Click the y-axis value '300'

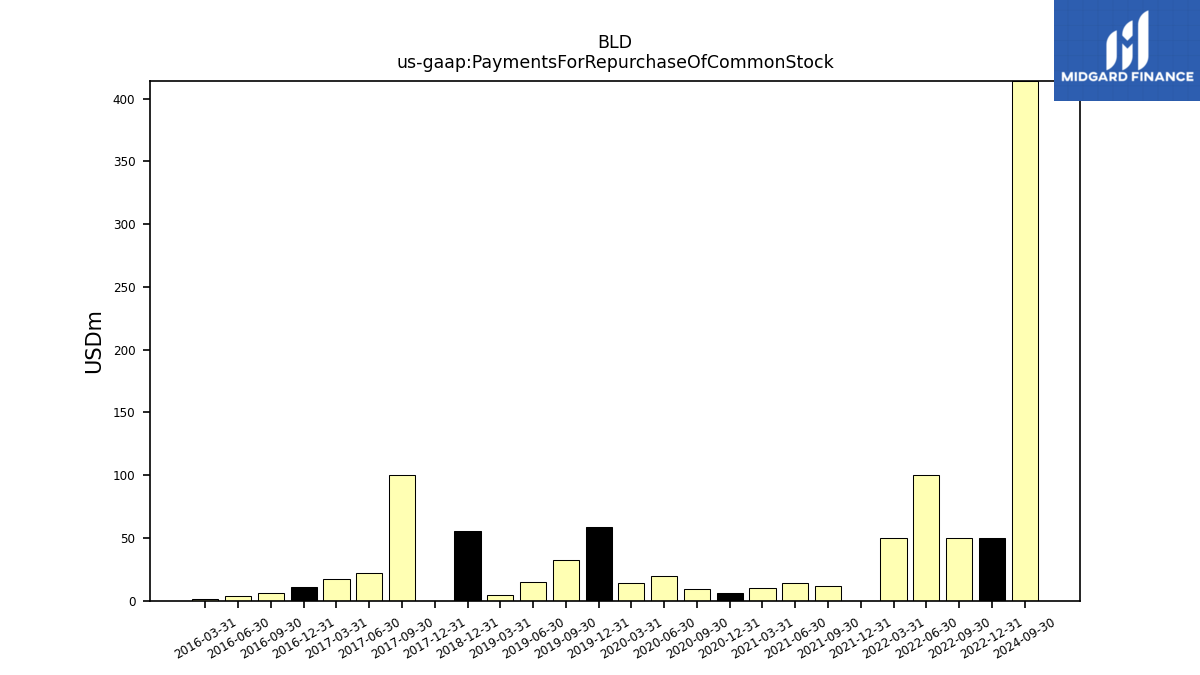124,225
